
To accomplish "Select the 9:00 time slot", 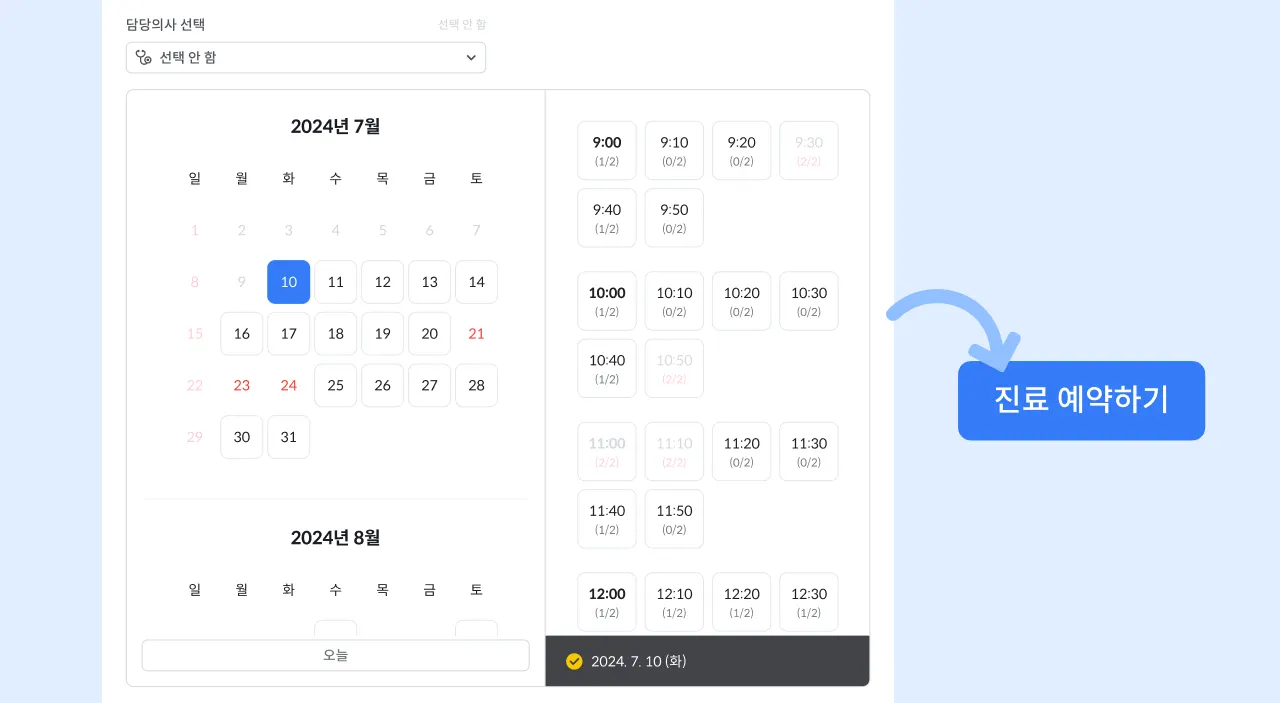I will pos(607,150).
